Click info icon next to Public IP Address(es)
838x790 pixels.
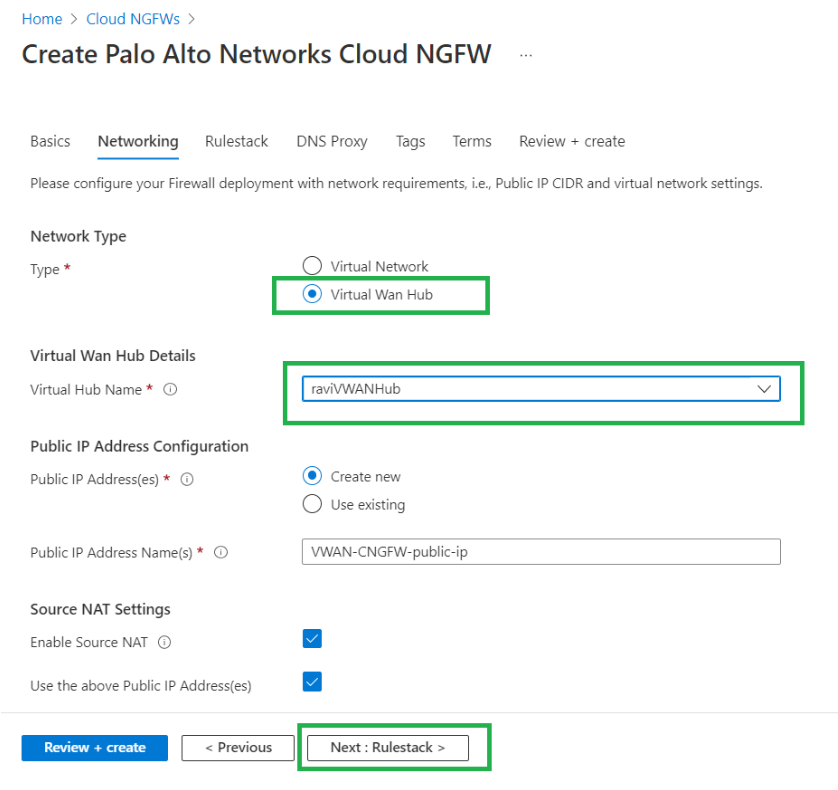click(x=187, y=479)
